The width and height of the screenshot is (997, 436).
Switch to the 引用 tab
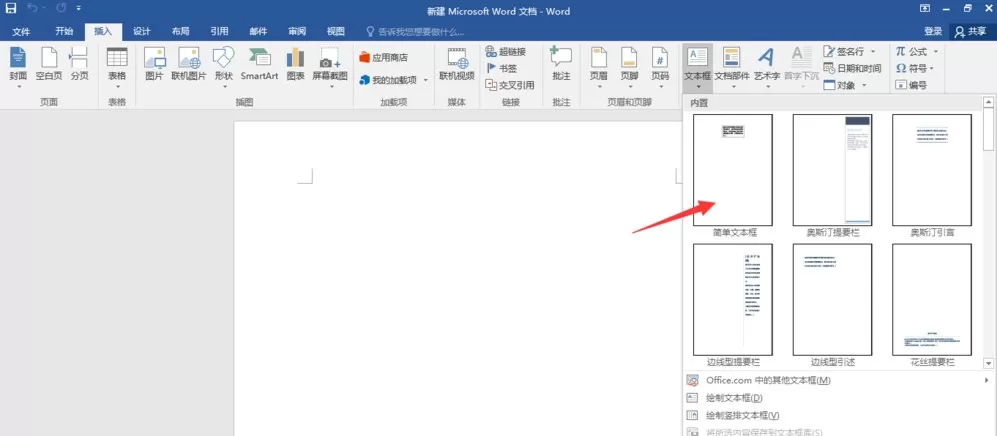click(219, 31)
